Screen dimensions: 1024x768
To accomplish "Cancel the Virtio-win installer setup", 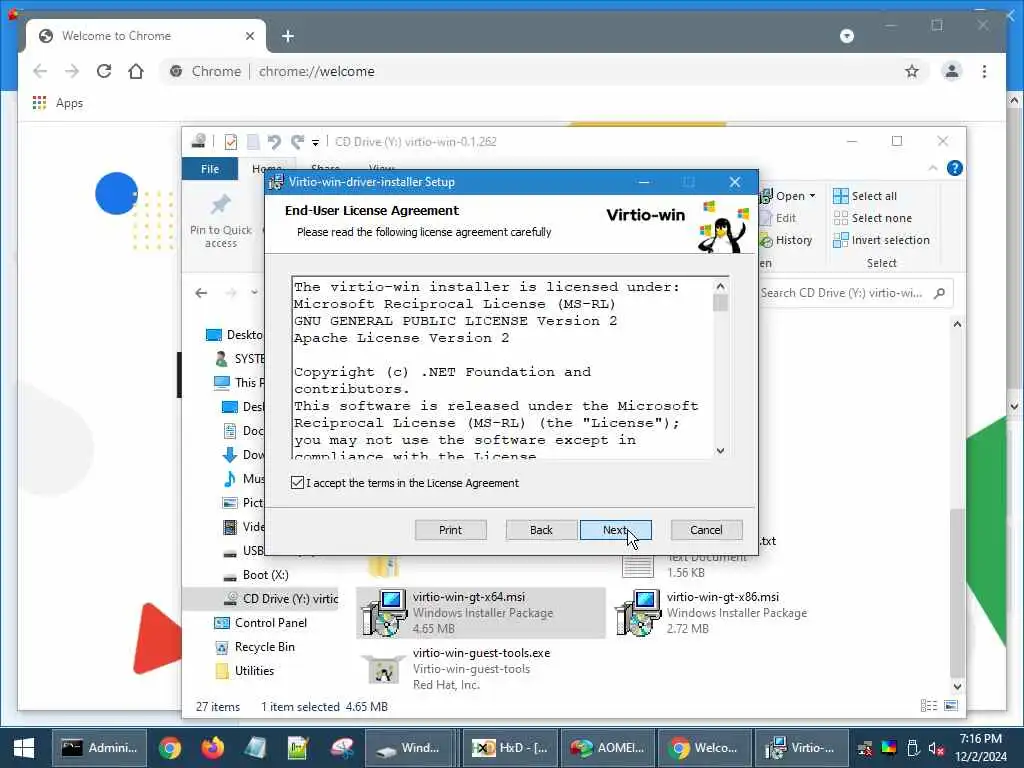I will point(706,530).
